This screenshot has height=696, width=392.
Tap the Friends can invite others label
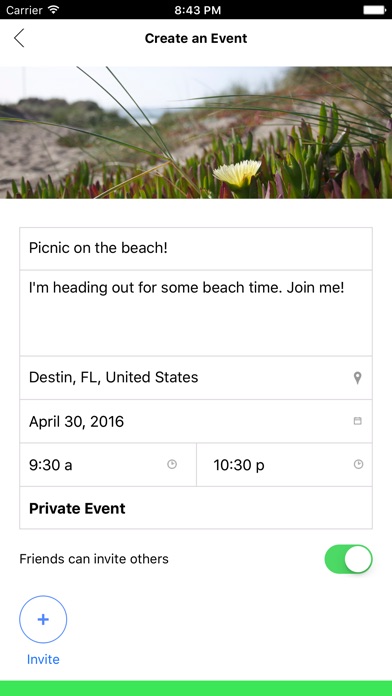pos(94,559)
